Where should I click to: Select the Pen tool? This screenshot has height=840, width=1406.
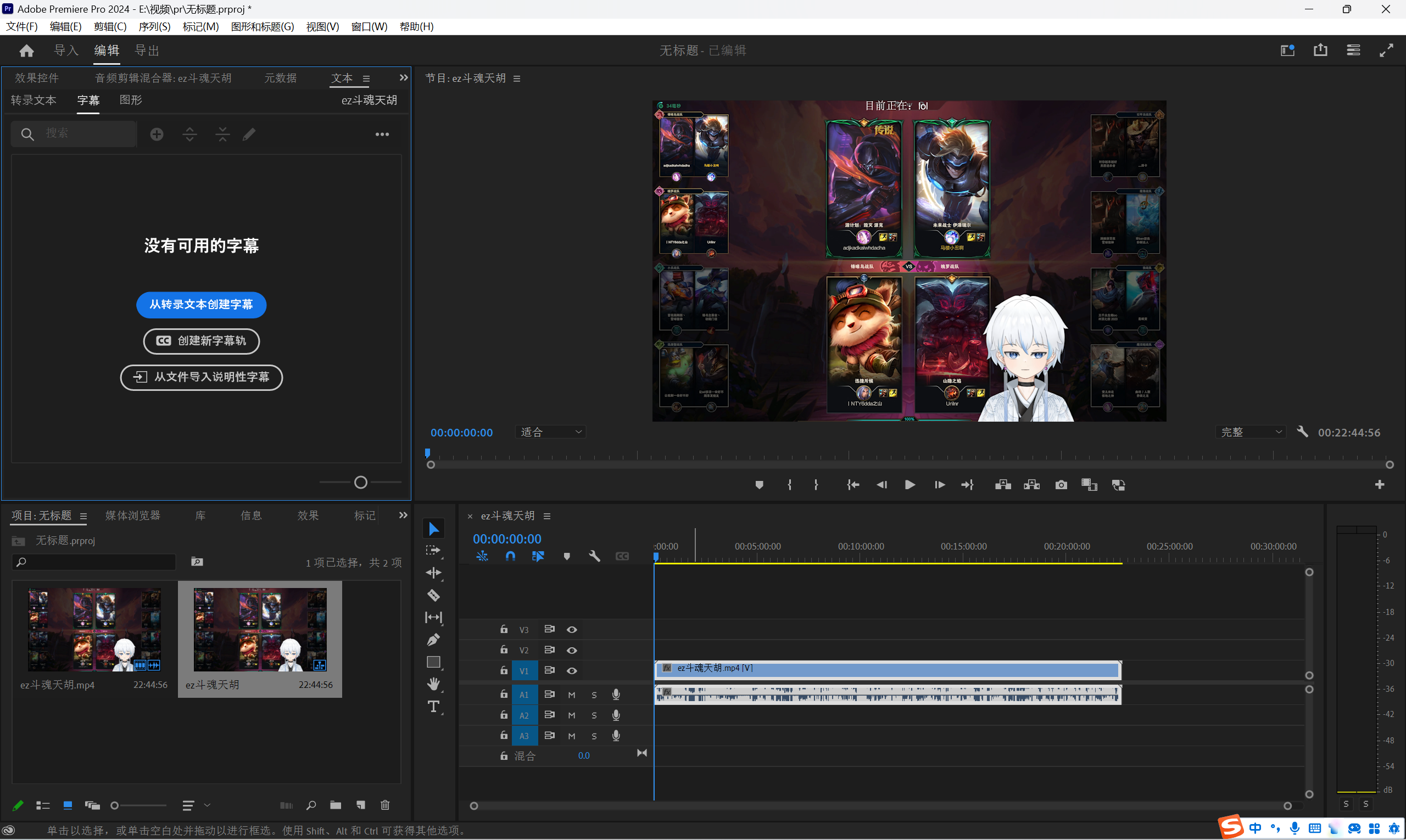[x=433, y=640]
